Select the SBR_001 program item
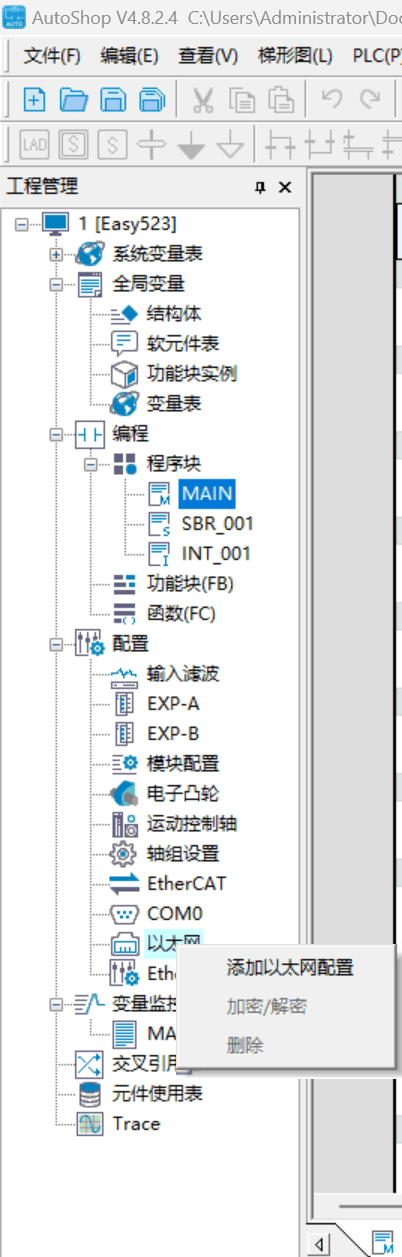Image resolution: width=402 pixels, height=1257 pixels. pyautogui.click(x=217, y=523)
